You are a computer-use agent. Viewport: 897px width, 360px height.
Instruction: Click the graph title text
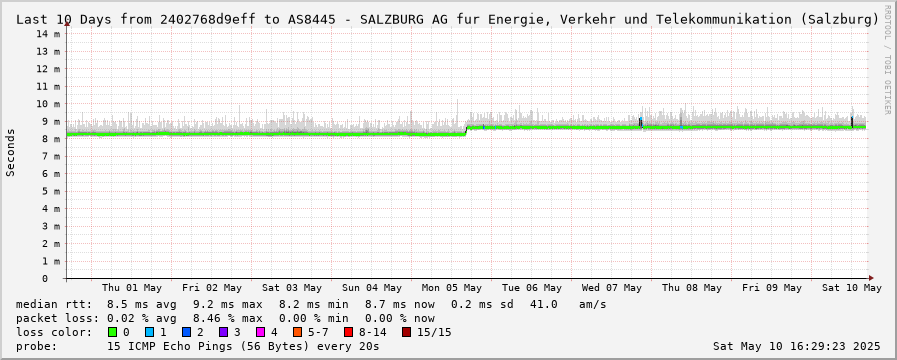coord(447,19)
